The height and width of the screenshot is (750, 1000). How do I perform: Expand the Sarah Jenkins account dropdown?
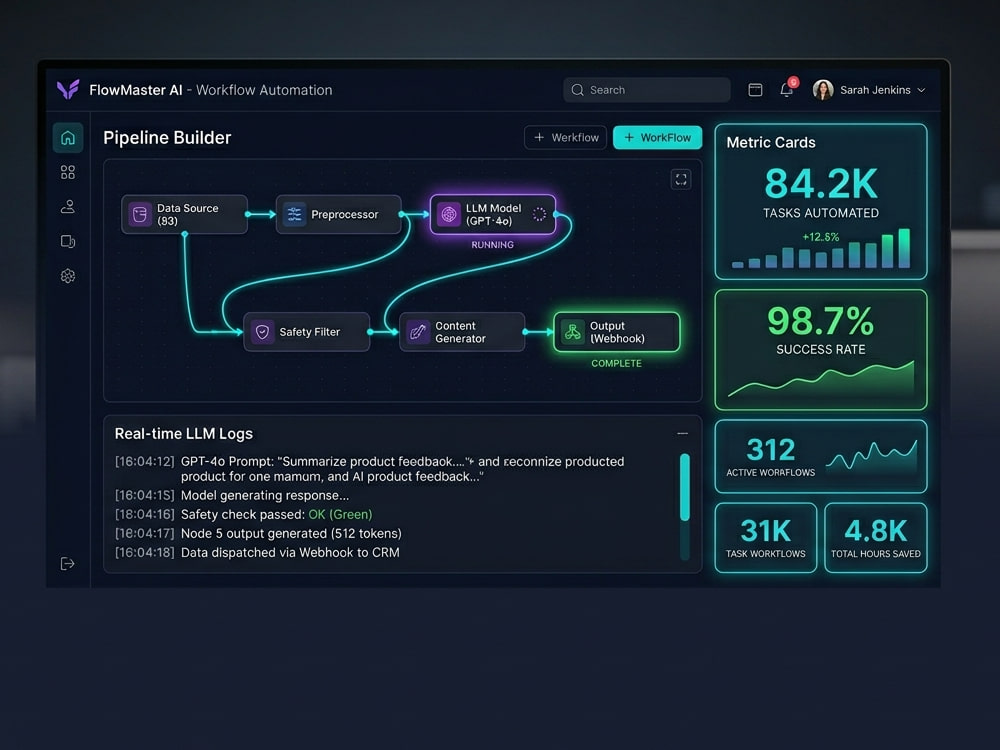coord(921,90)
